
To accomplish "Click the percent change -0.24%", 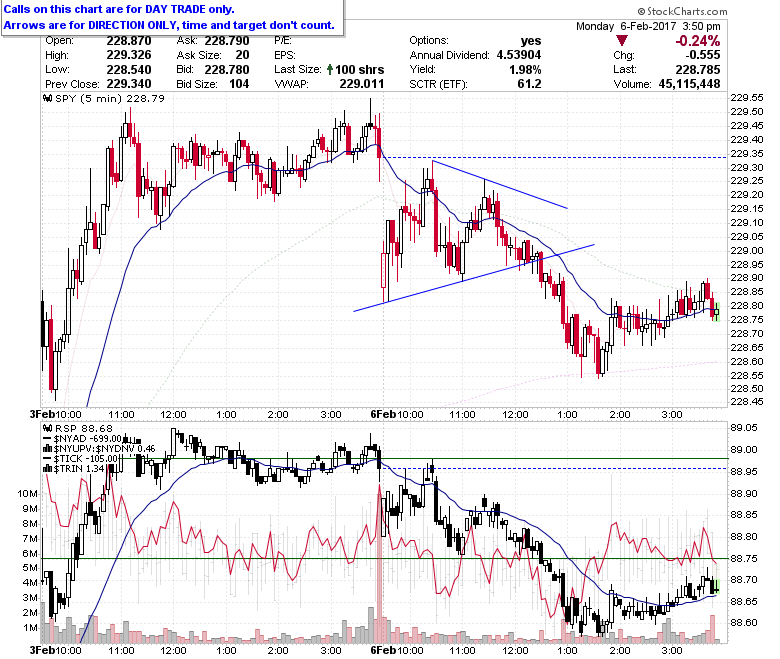I will 697,40.
